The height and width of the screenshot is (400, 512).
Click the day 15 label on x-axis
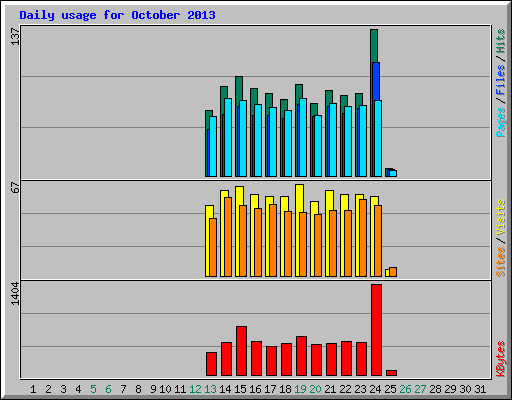pyautogui.click(x=240, y=389)
